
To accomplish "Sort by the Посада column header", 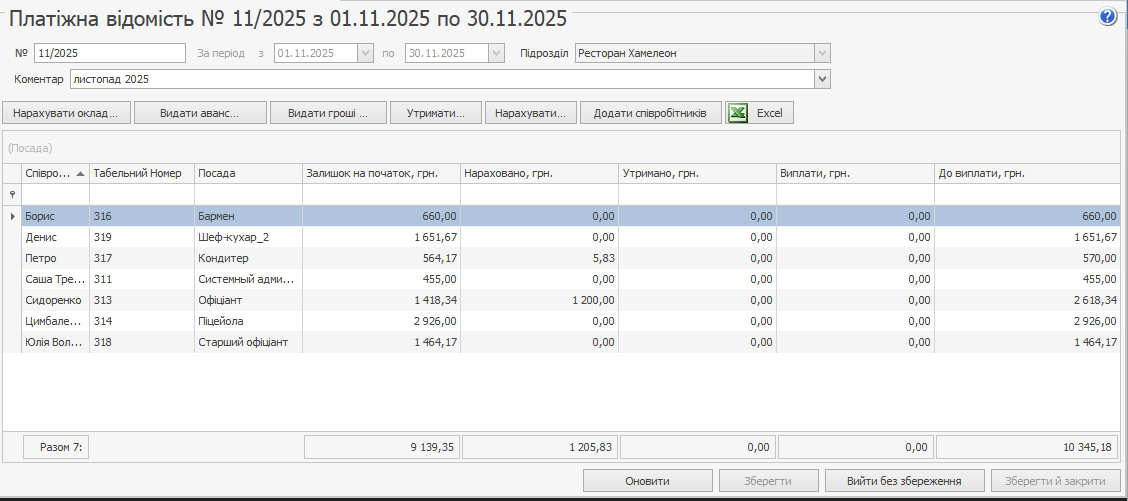I will point(247,174).
